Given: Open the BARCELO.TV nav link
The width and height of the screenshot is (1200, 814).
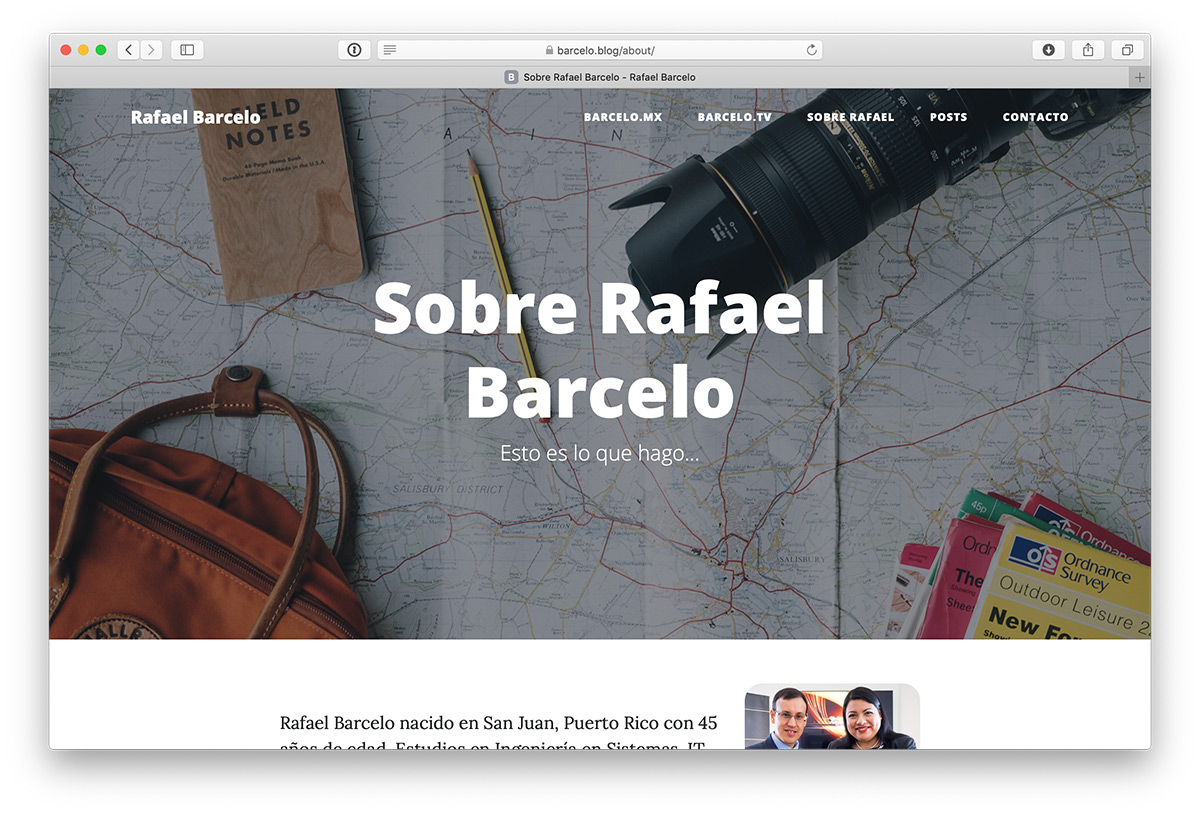Looking at the screenshot, I should [x=735, y=117].
